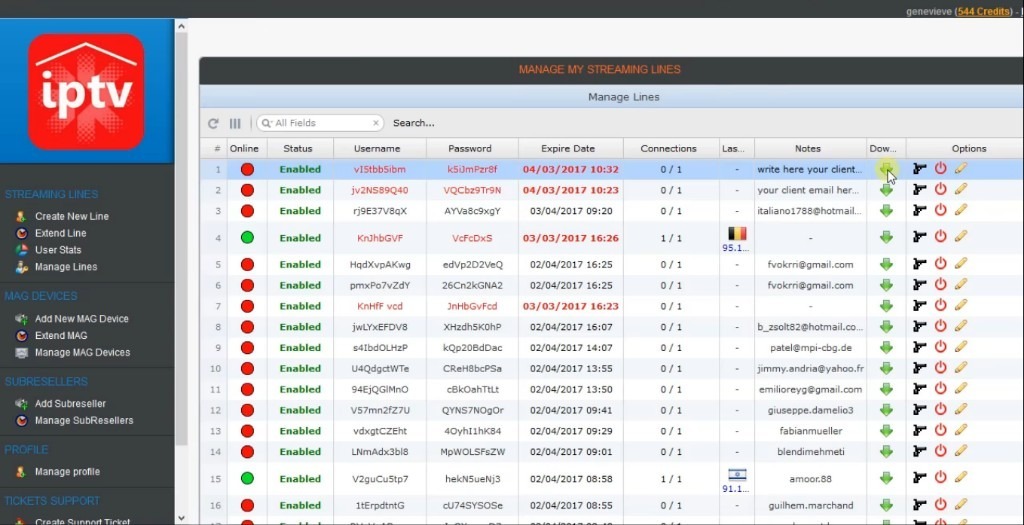Viewport: 1024px width, 525px height.
Task: Open Create New Line in sidebar
Action: [72, 216]
